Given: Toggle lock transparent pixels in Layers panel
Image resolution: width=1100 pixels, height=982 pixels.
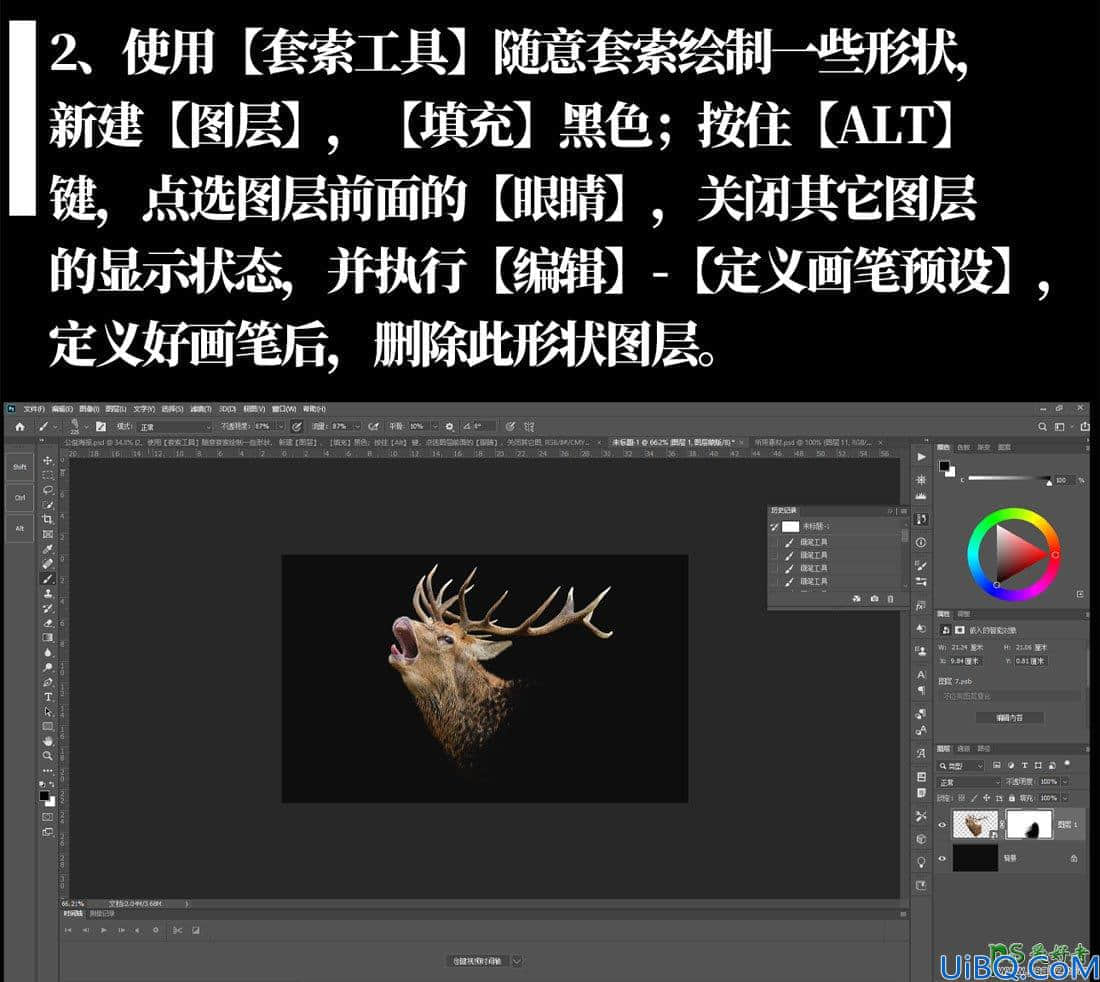Looking at the screenshot, I should pos(962,798).
